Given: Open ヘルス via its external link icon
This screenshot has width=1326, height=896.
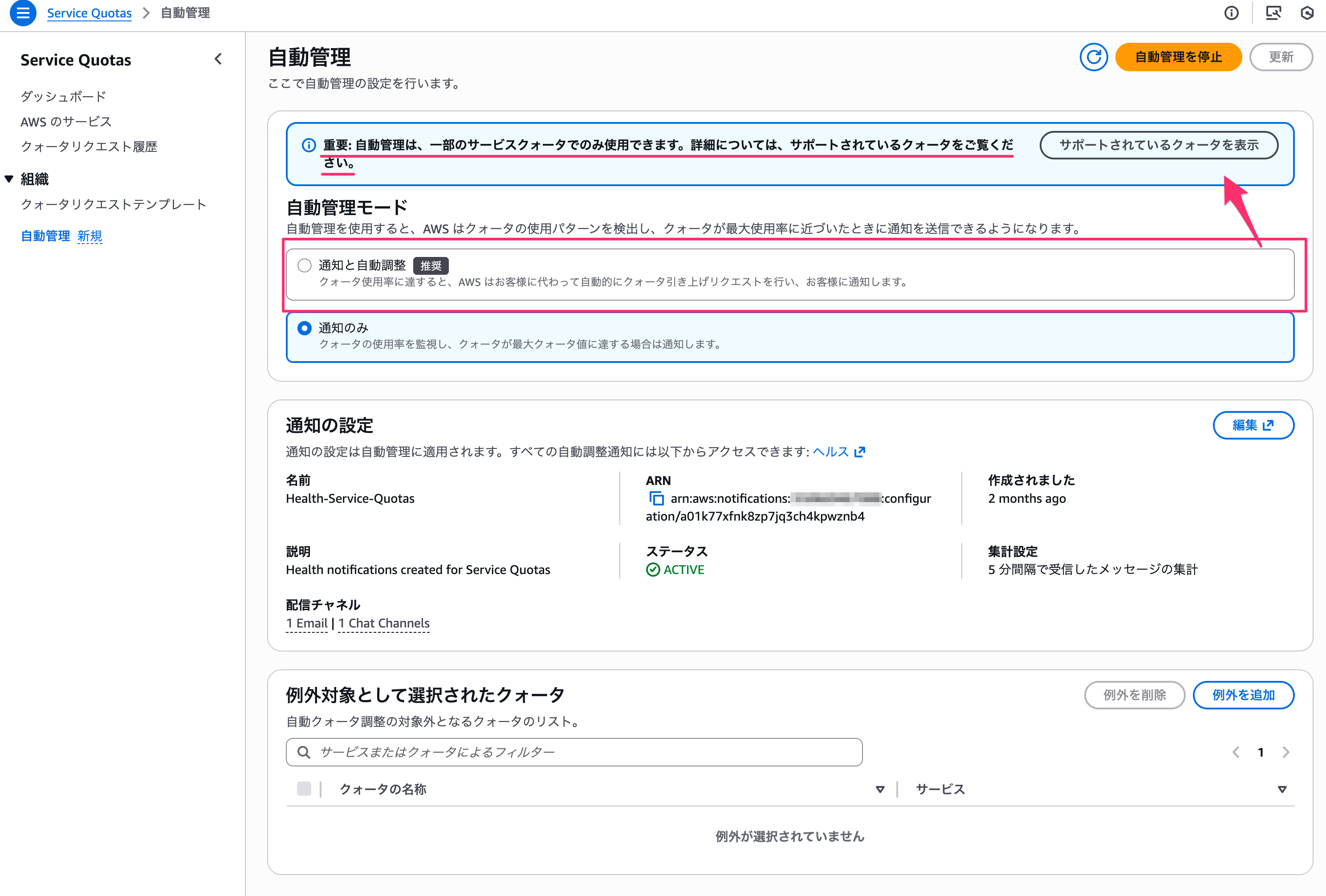Looking at the screenshot, I should coord(860,452).
